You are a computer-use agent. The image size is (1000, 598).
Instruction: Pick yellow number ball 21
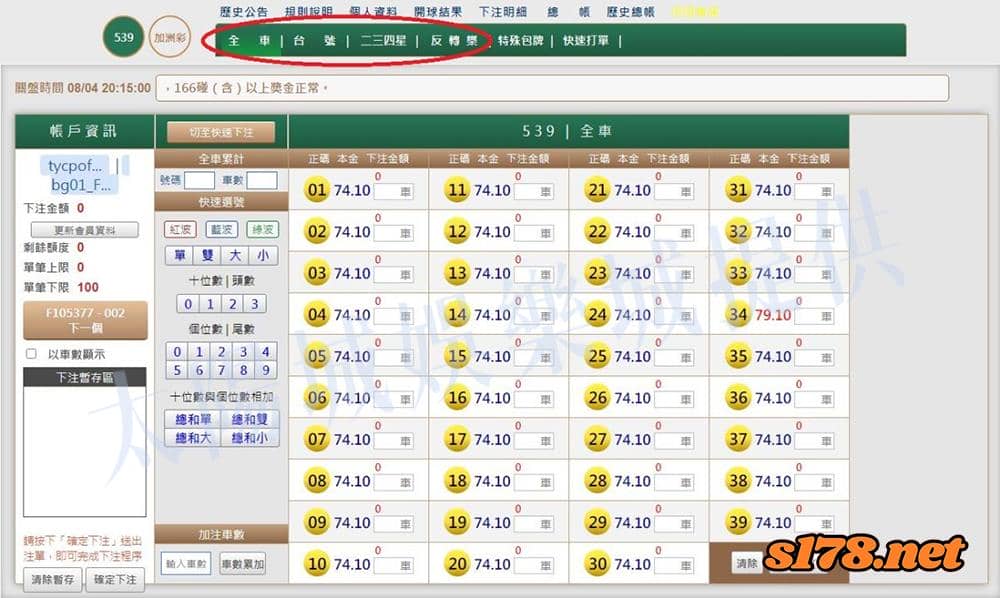coord(597,190)
